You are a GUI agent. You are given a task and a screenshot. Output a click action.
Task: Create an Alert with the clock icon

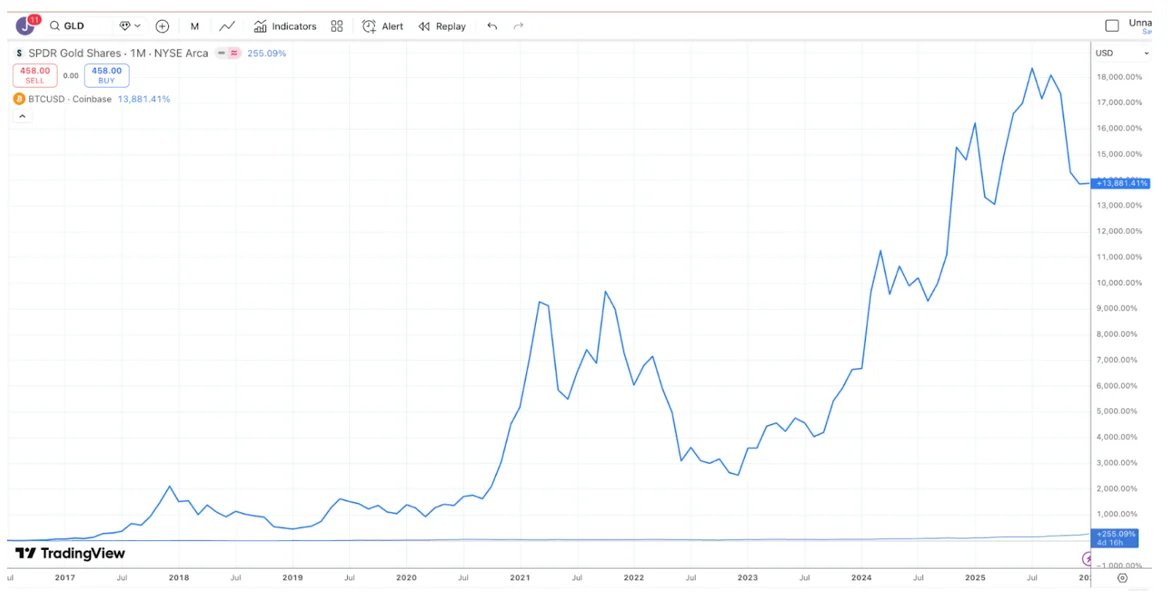381,26
